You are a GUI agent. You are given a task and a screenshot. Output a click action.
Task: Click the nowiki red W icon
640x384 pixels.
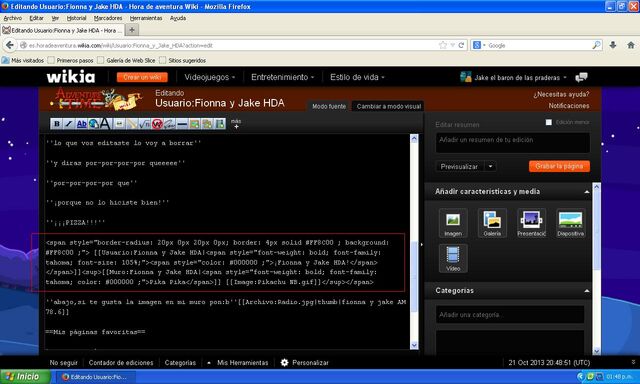(157, 124)
